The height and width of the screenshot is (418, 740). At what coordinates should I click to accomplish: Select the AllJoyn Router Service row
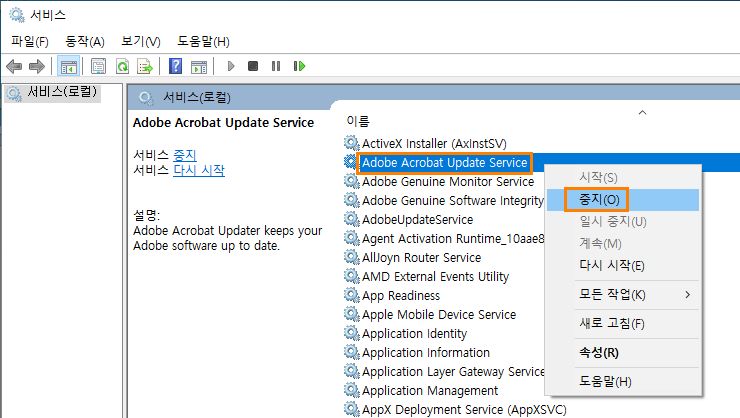pyautogui.click(x=421, y=258)
